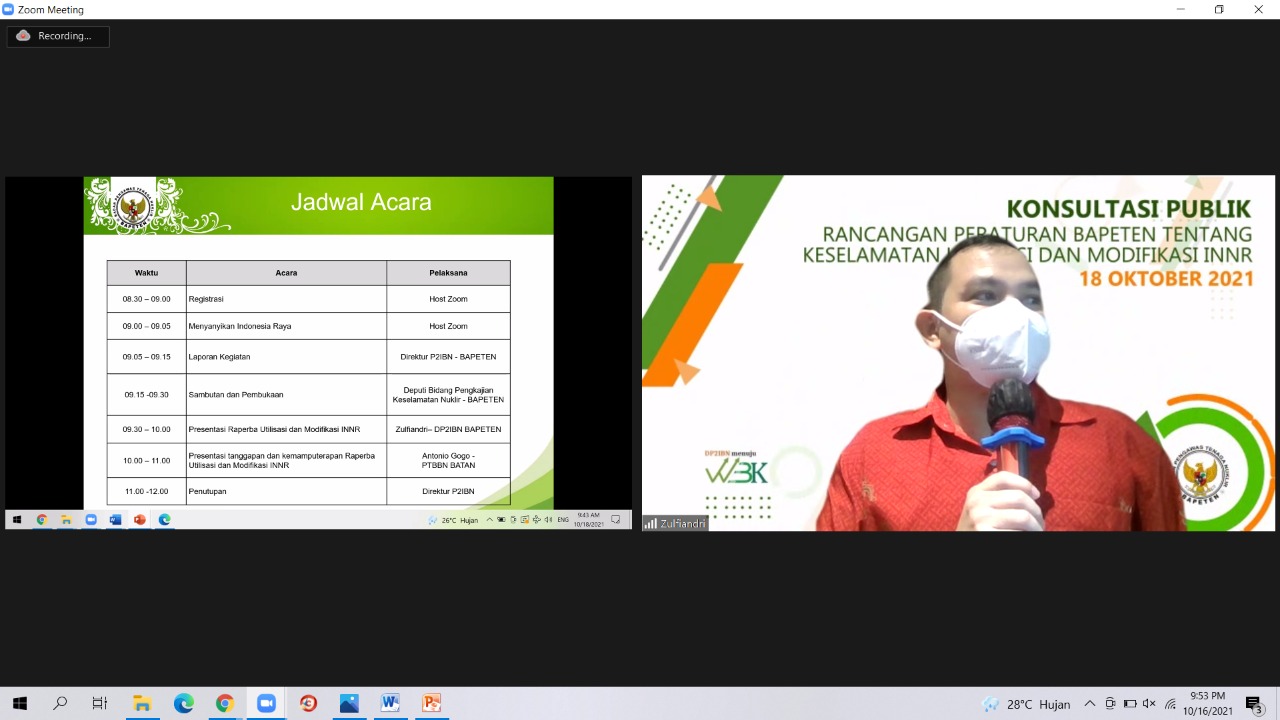
Task: Minimize the Zoom Meeting window
Action: click(1183, 9)
